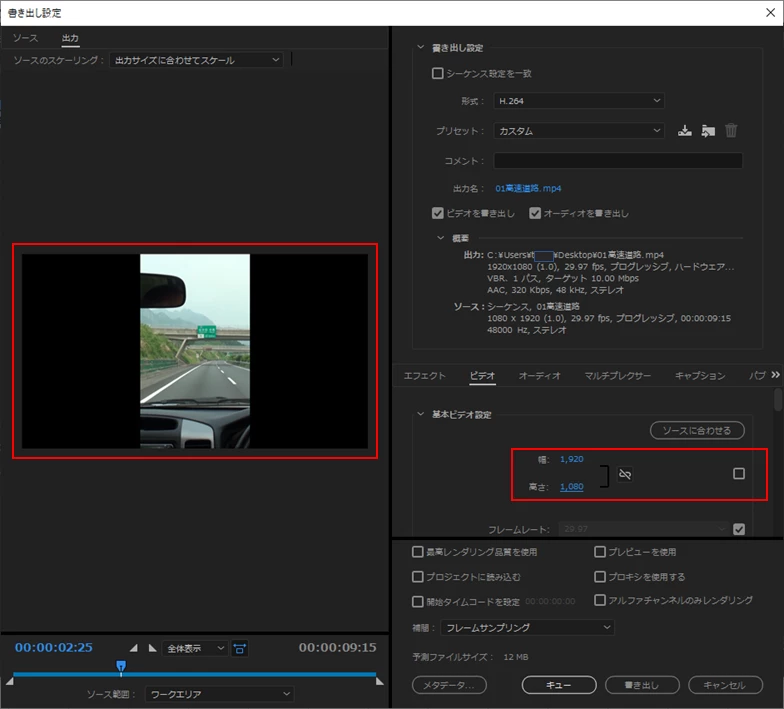Screen dimensions: 784x709
Task: Enable アルファチャンネルのみレンダリング checkbox
Action: (x=600, y=600)
